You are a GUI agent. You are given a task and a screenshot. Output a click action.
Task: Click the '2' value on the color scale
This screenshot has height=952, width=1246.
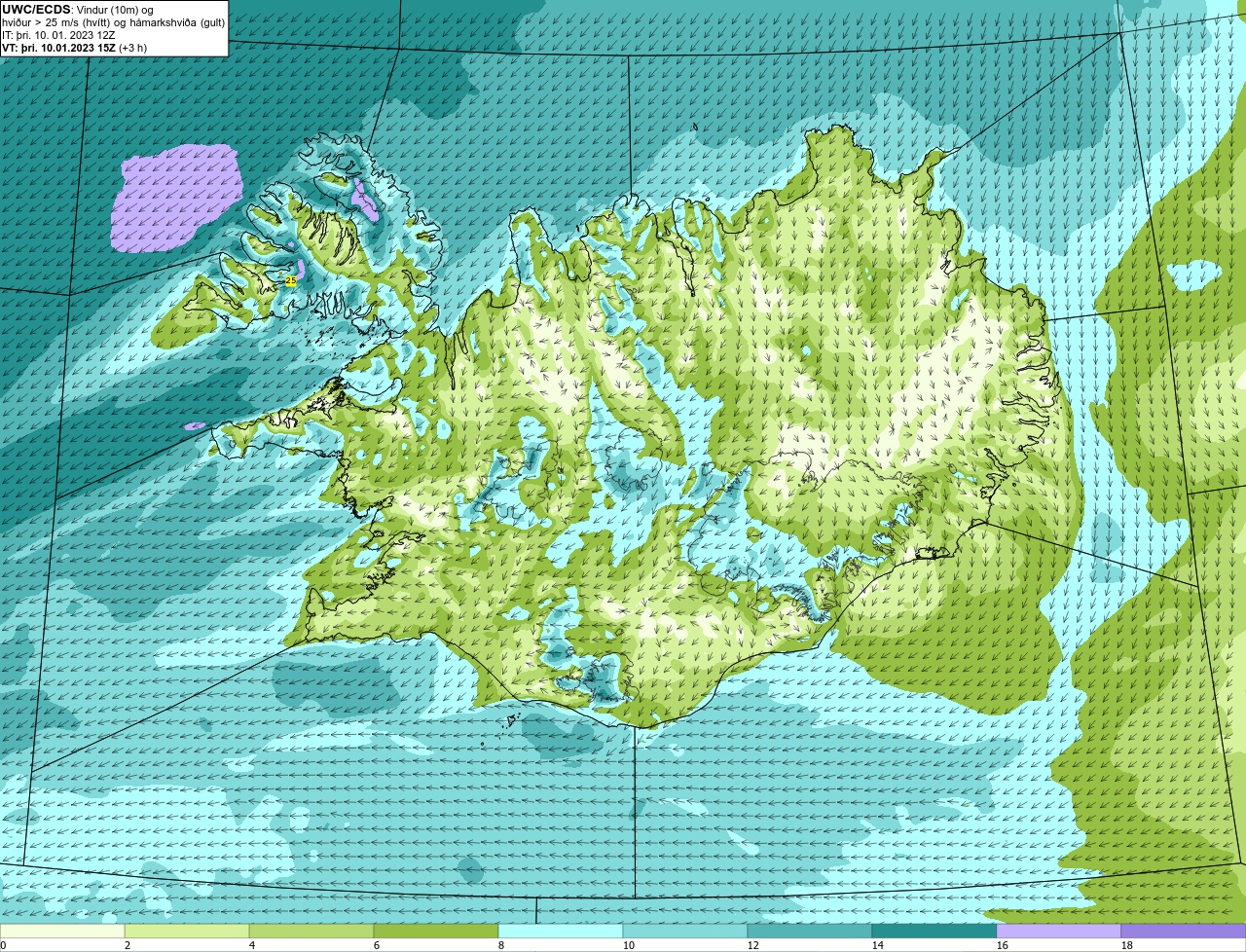(x=128, y=945)
